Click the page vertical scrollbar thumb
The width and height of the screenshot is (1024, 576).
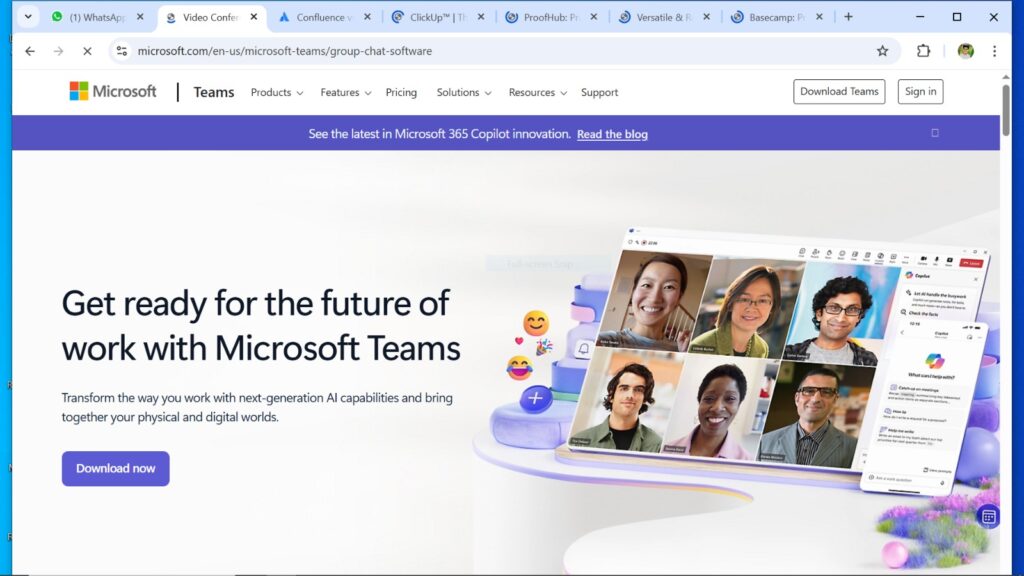(x=1006, y=110)
